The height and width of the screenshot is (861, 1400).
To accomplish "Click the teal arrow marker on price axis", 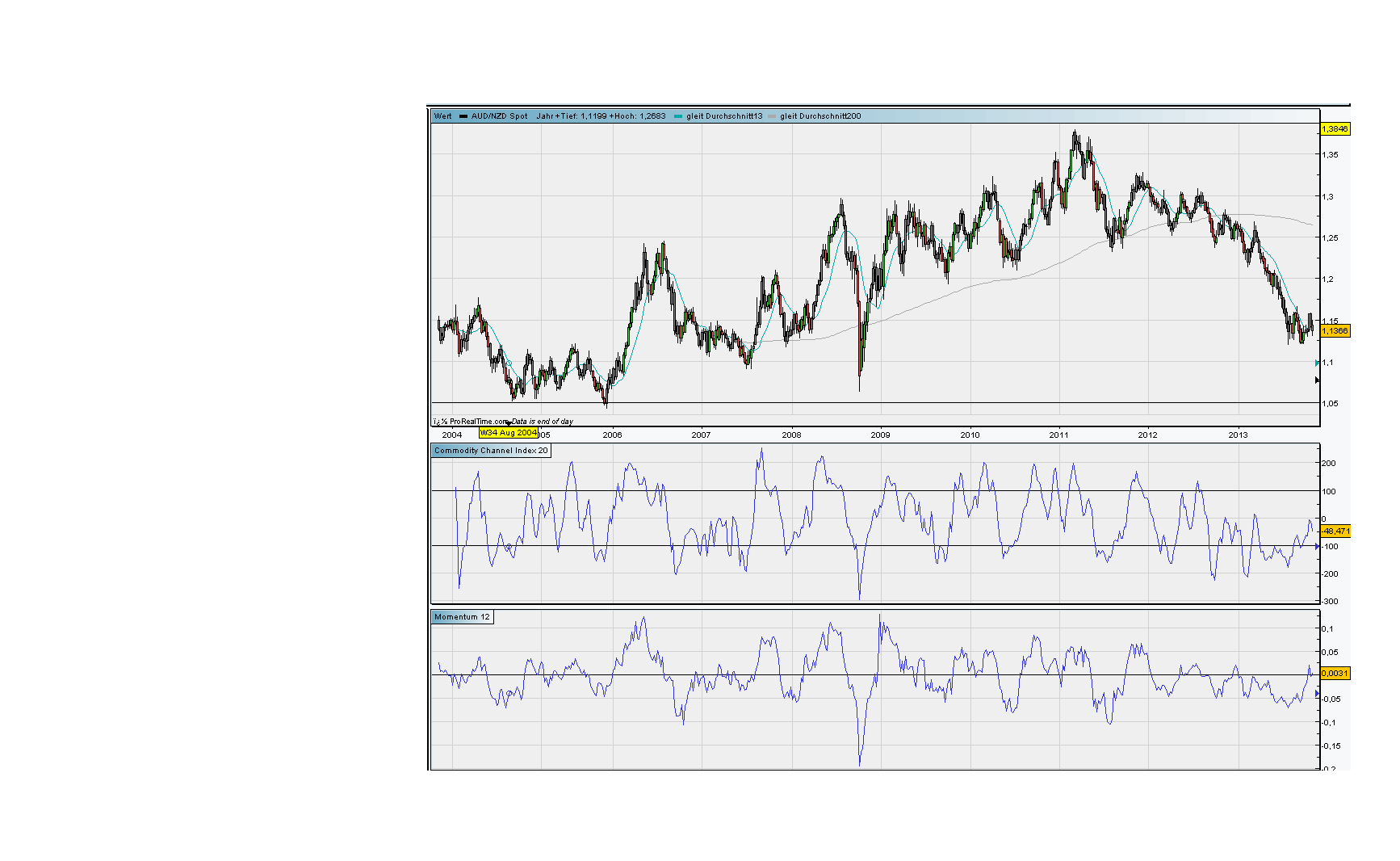I will pos(1317,363).
